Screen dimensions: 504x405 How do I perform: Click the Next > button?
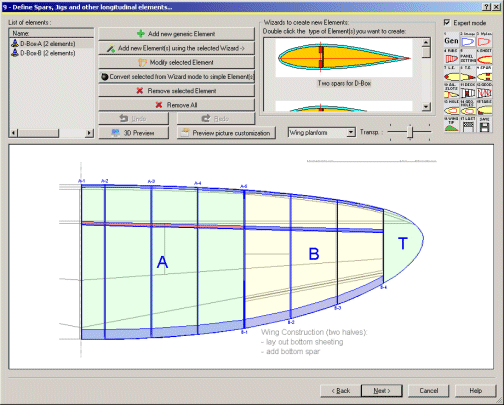click(x=382, y=391)
